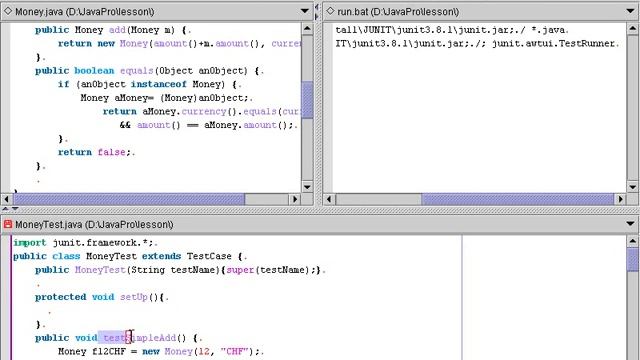This screenshot has height=360, width=640.
Task: Click the Money.java horizontal scrollbar thumb
Action: tap(129, 199)
